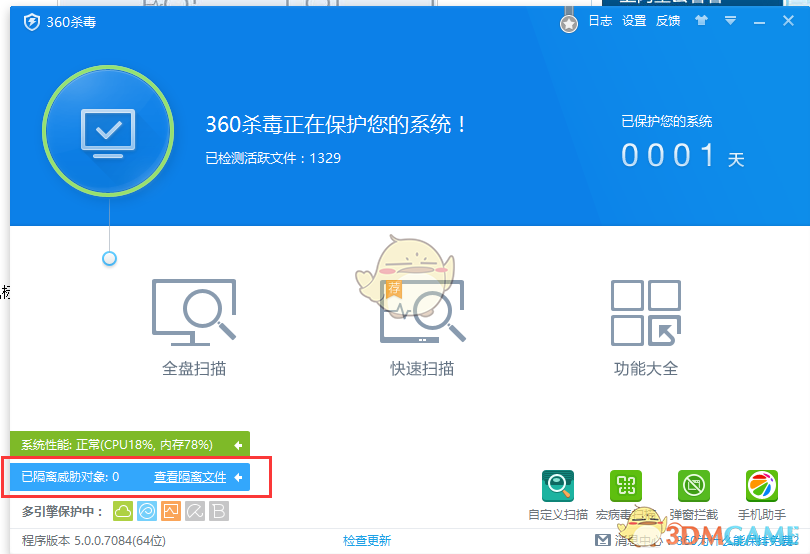Open the 自定义扫描 custom scan tool
The width and height of the screenshot is (810, 554).
pos(558,495)
